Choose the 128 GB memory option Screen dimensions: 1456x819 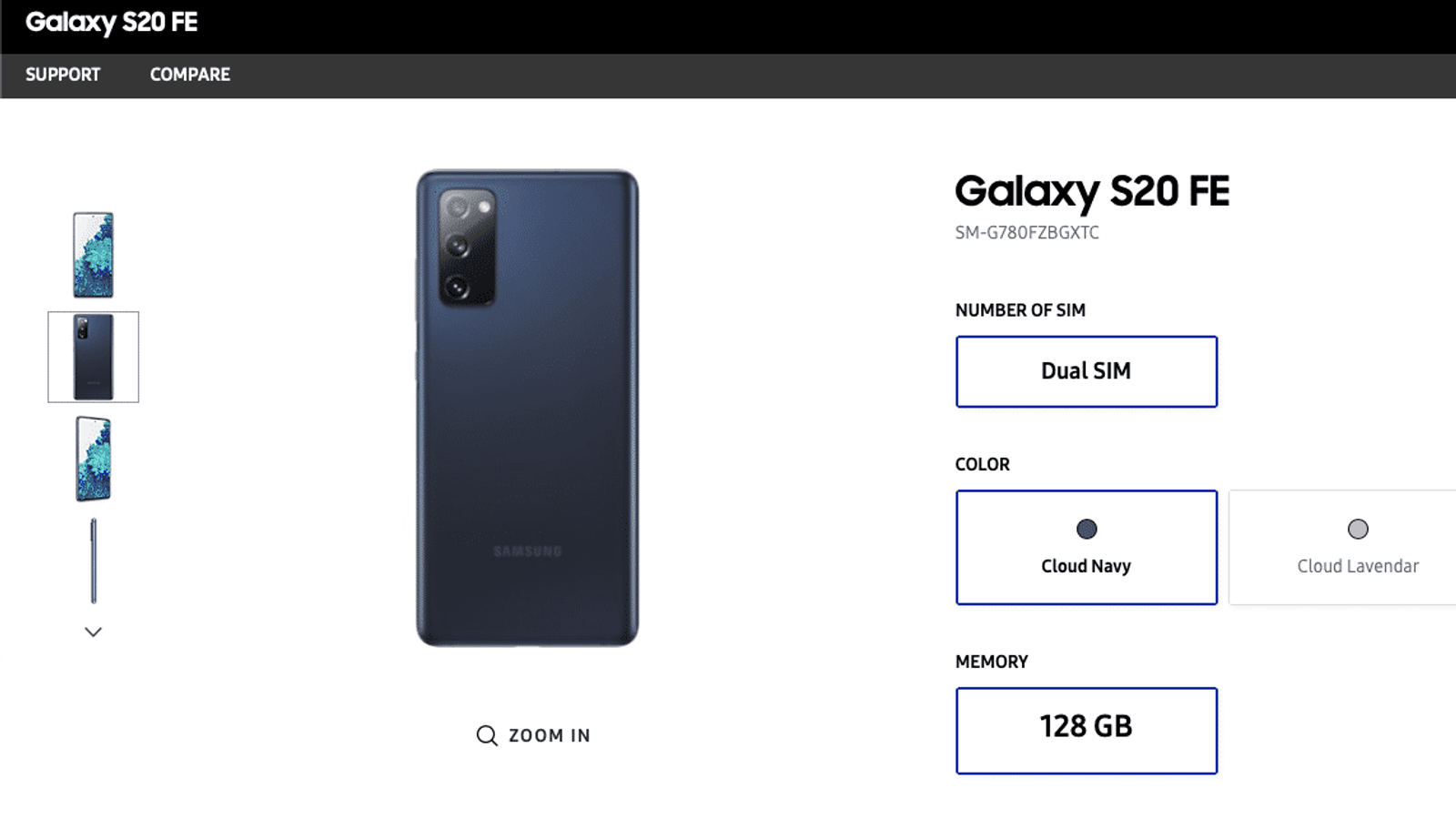[x=1086, y=730]
